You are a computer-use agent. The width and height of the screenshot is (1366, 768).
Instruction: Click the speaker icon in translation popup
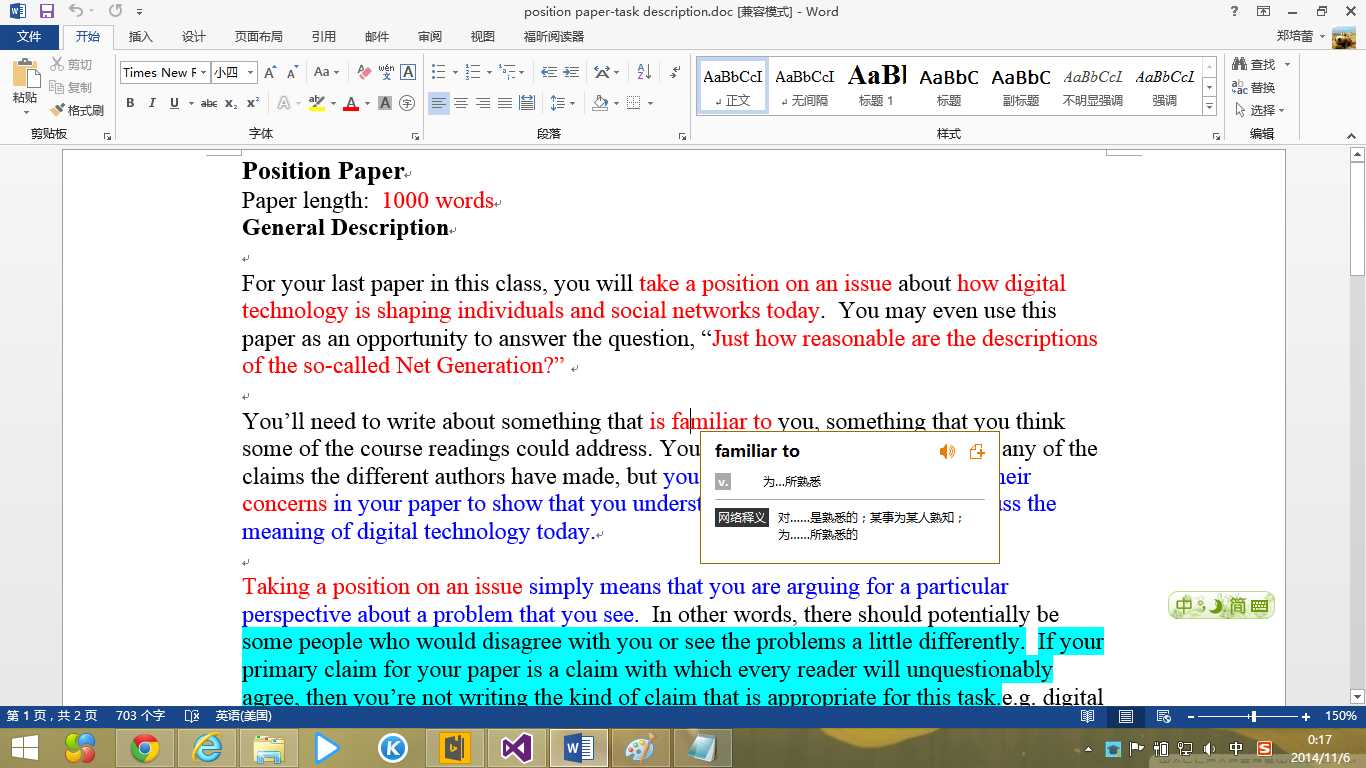[x=947, y=452]
